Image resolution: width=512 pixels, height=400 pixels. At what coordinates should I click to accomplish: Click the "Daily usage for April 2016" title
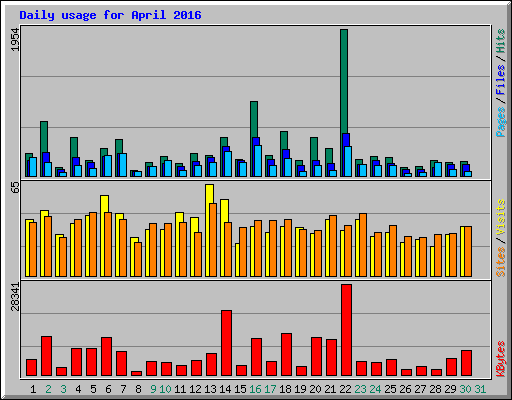[x=110, y=15]
